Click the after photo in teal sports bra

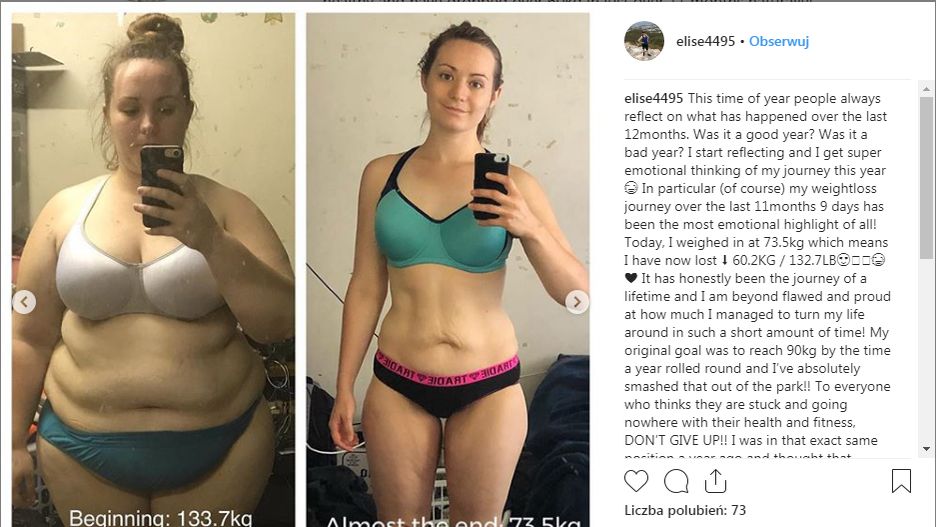click(448, 270)
